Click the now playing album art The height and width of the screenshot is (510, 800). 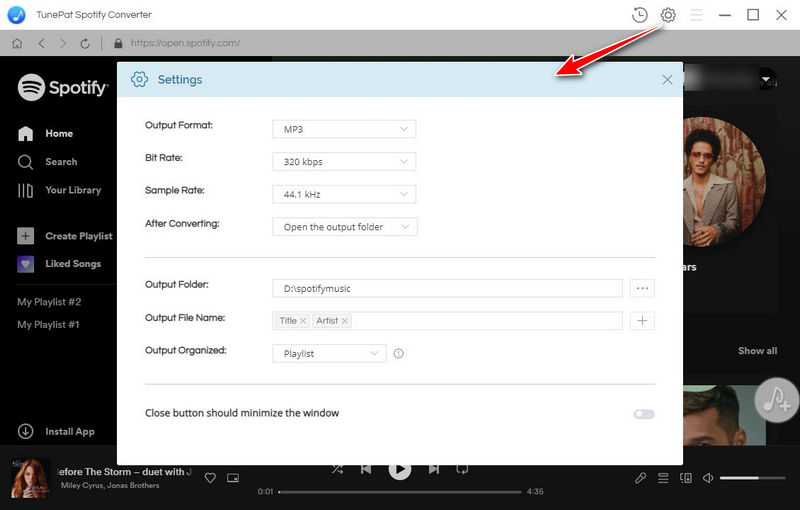31,478
